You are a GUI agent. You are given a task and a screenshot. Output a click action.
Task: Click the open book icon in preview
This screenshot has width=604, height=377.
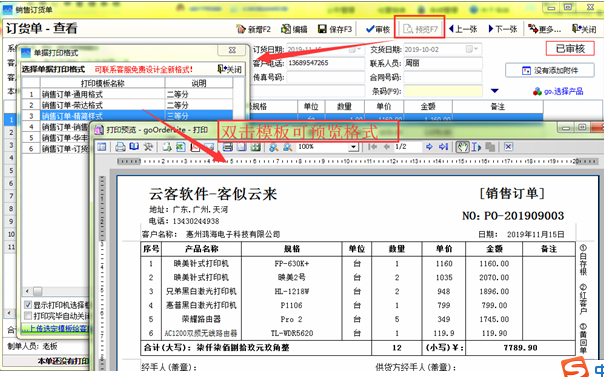coord(134,147)
